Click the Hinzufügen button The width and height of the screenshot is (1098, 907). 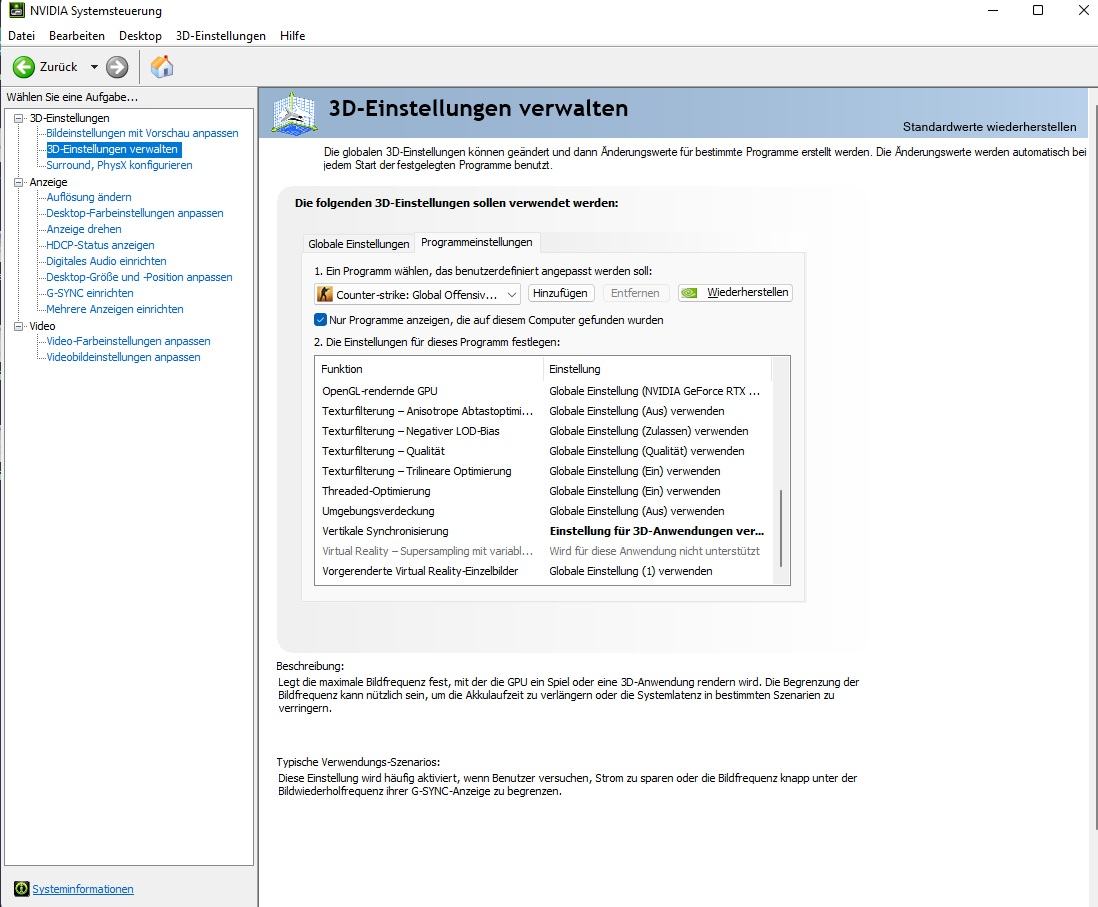click(560, 293)
